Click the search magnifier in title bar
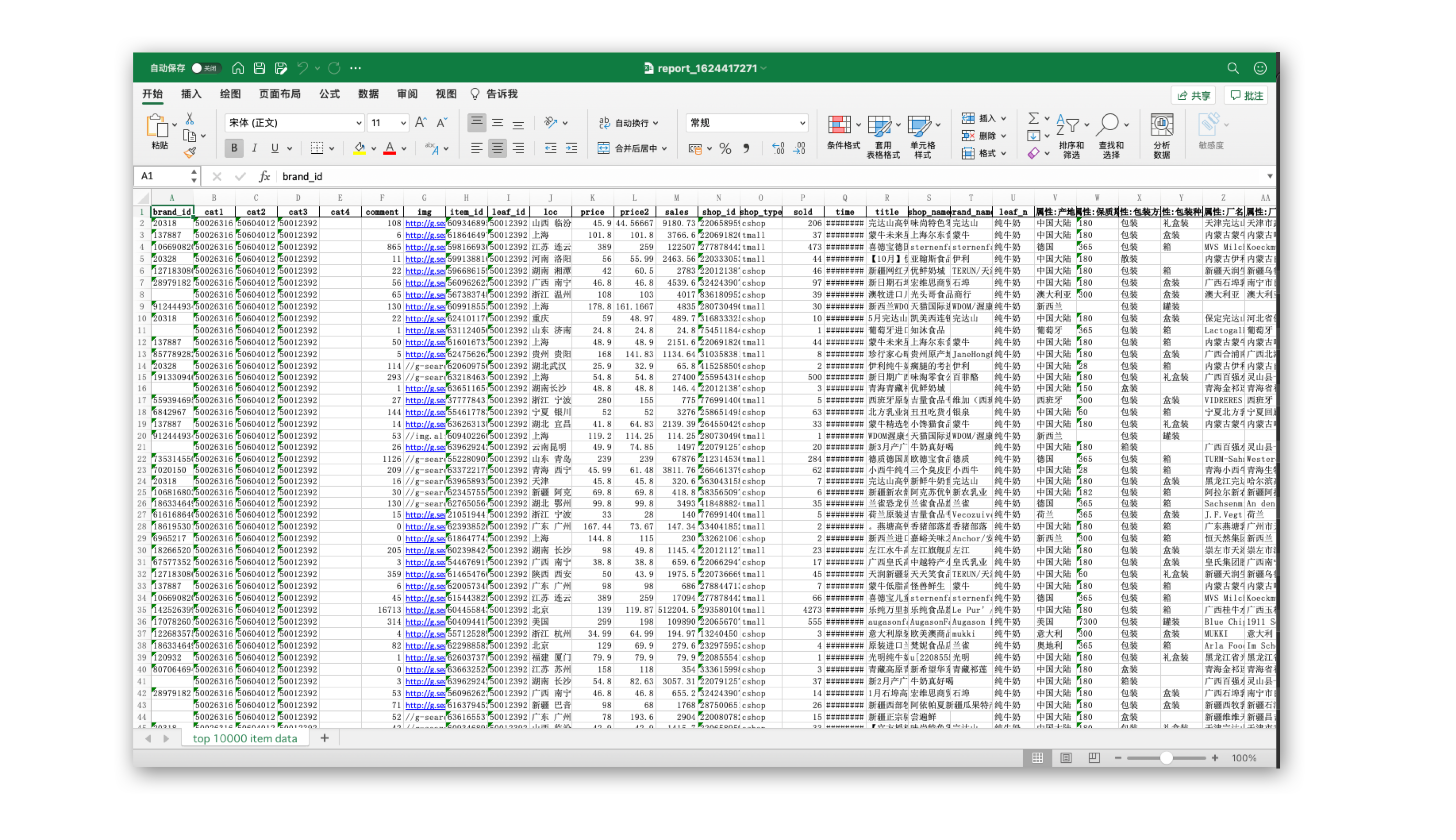Screen dimensions: 1456x840 (1233, 68)
